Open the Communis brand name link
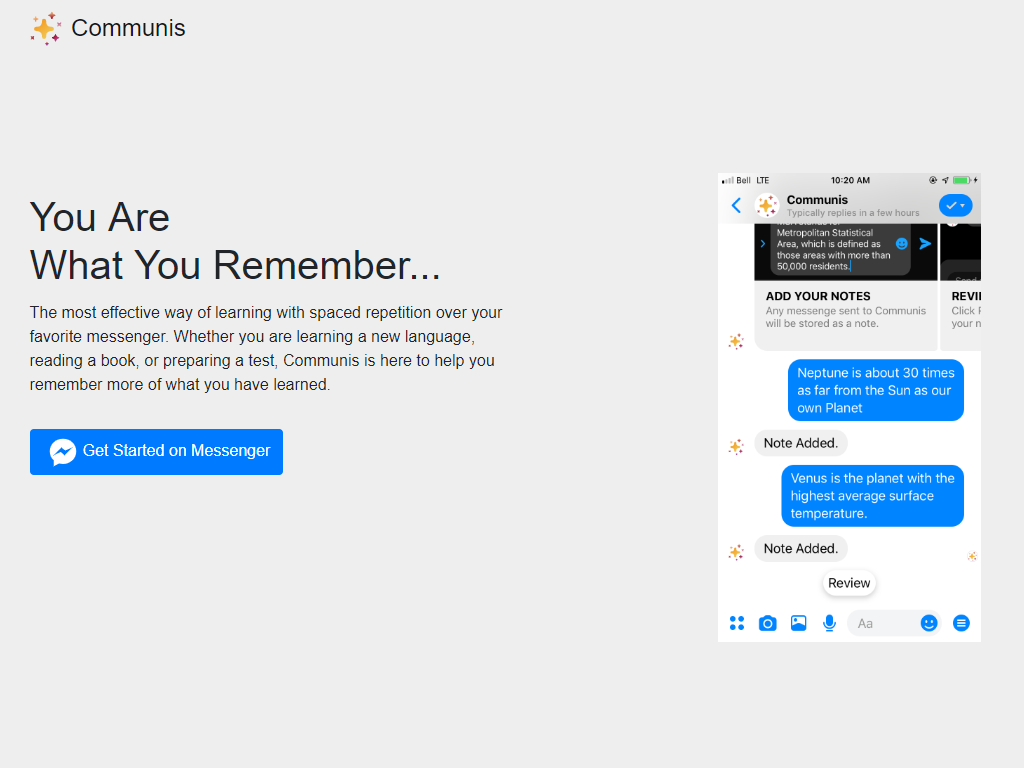 (x=128, y=28)
